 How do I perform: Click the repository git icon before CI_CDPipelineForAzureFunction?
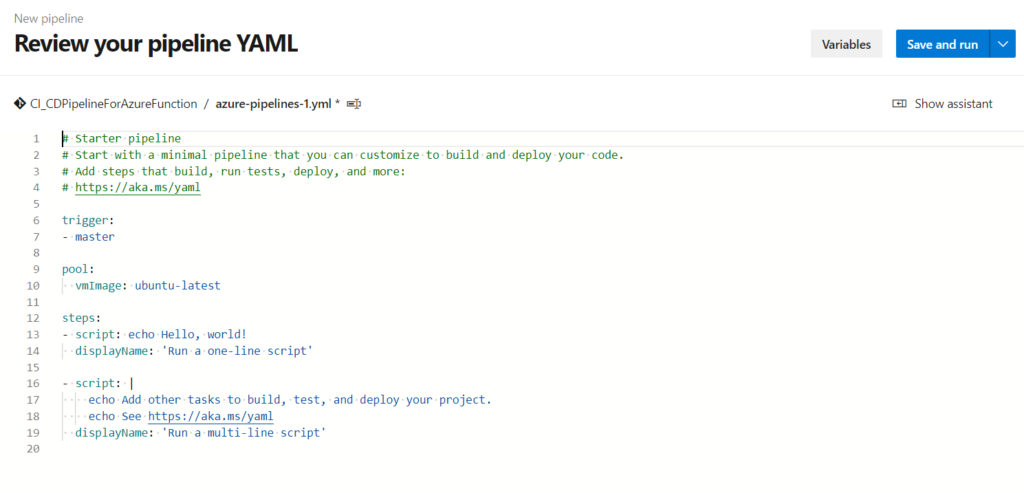20,104
